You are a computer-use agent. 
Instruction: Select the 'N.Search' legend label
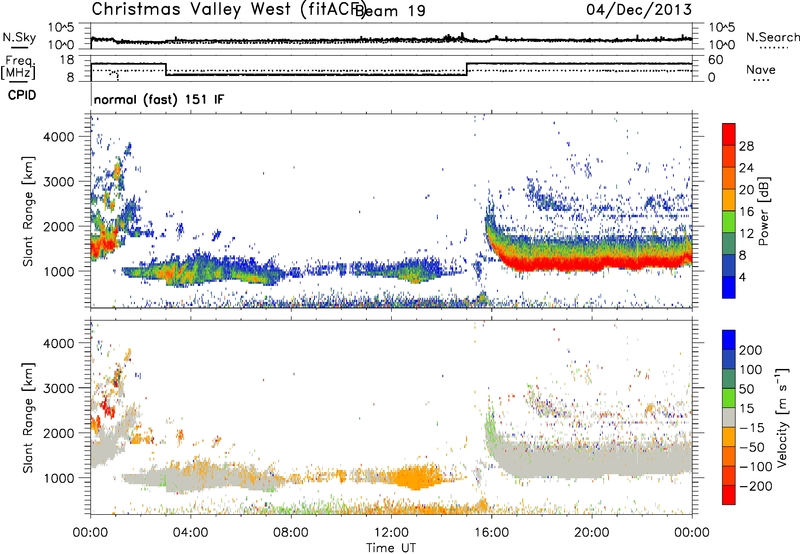point(772,37)
